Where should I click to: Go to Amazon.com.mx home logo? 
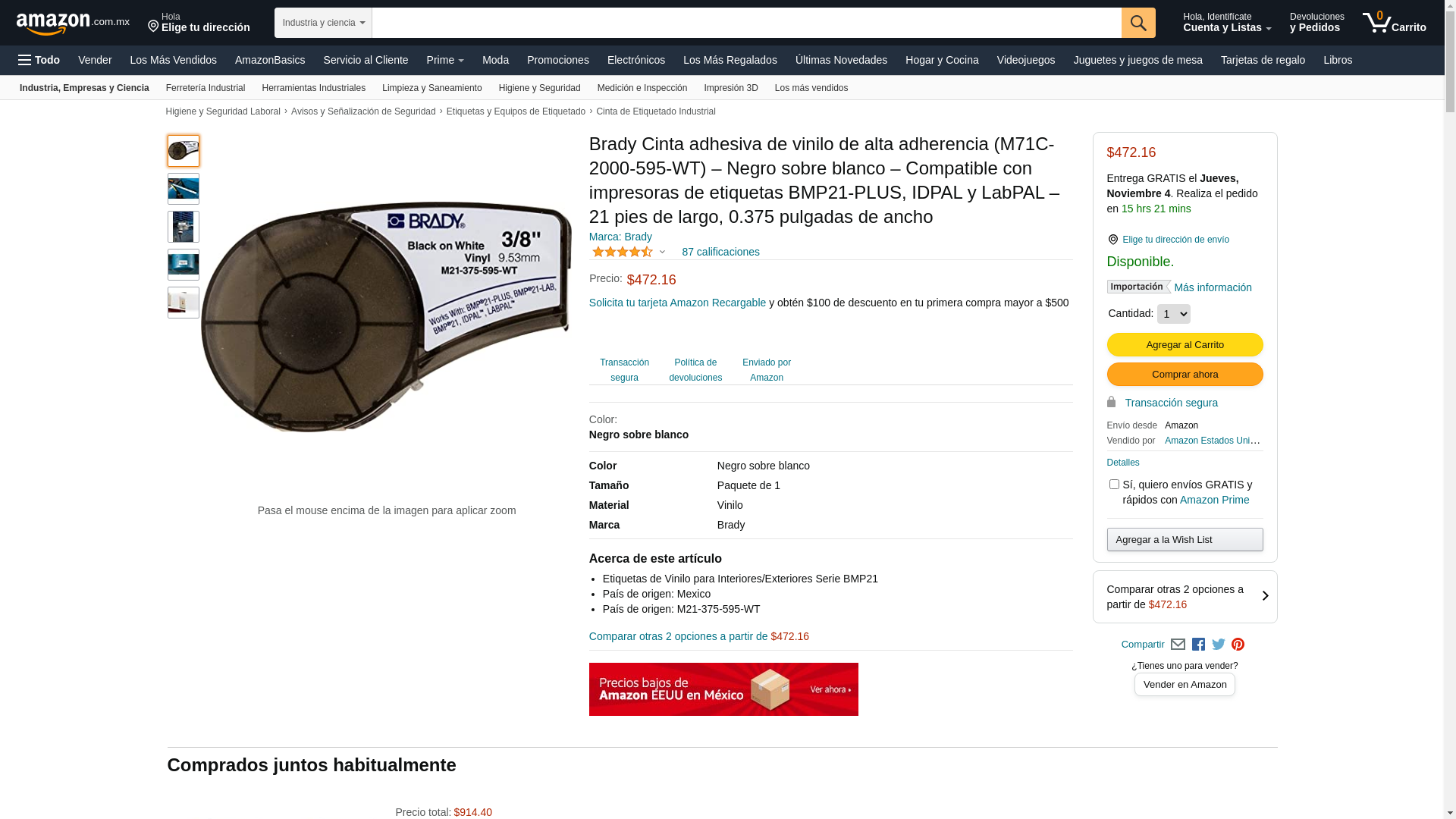click(x=73, y=23)
